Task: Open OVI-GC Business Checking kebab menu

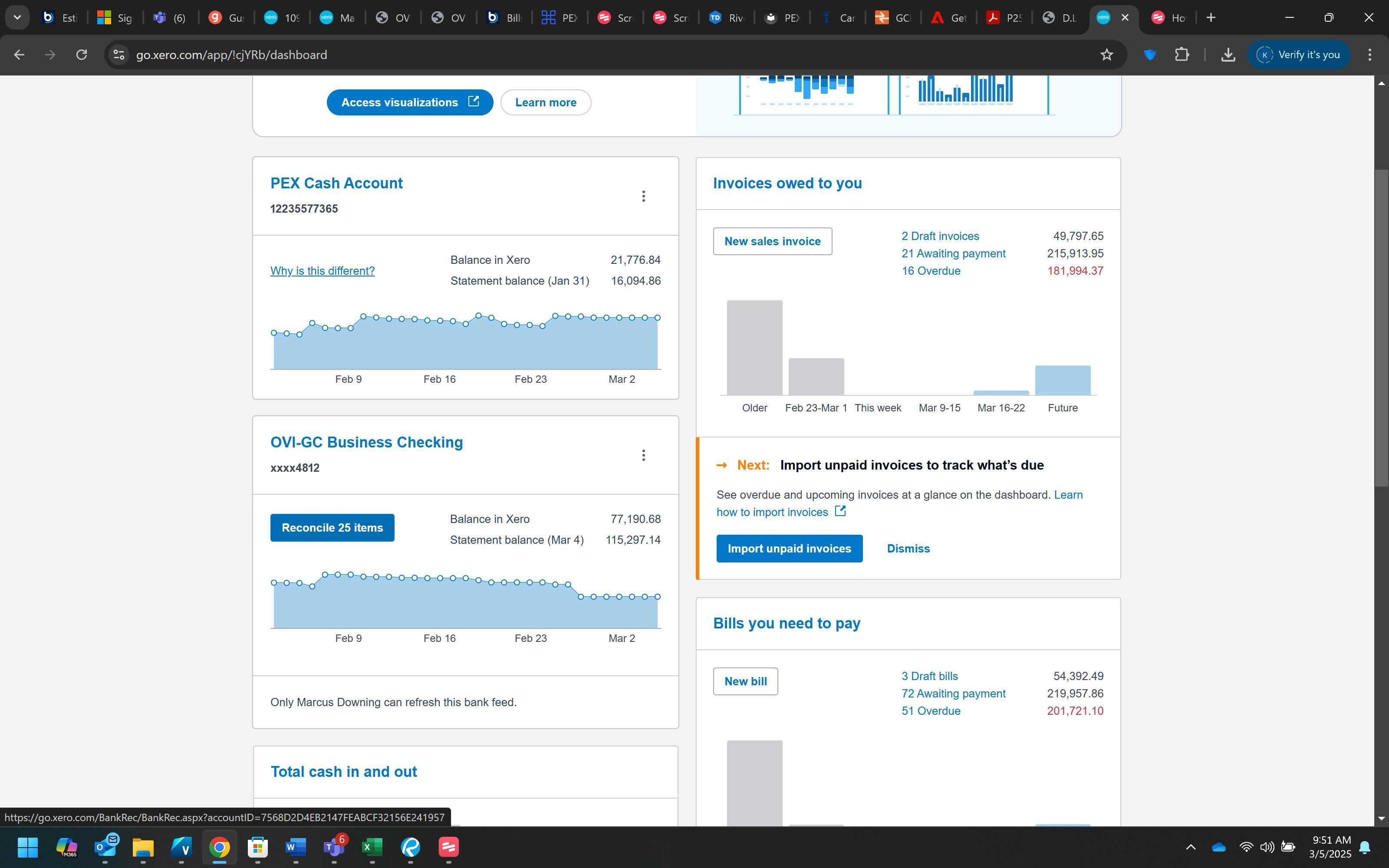Action: coord(643,455)
